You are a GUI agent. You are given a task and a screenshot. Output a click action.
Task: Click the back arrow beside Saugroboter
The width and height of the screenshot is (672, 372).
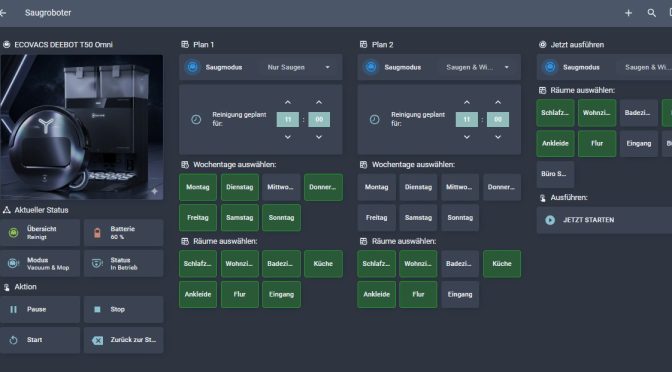3,13
